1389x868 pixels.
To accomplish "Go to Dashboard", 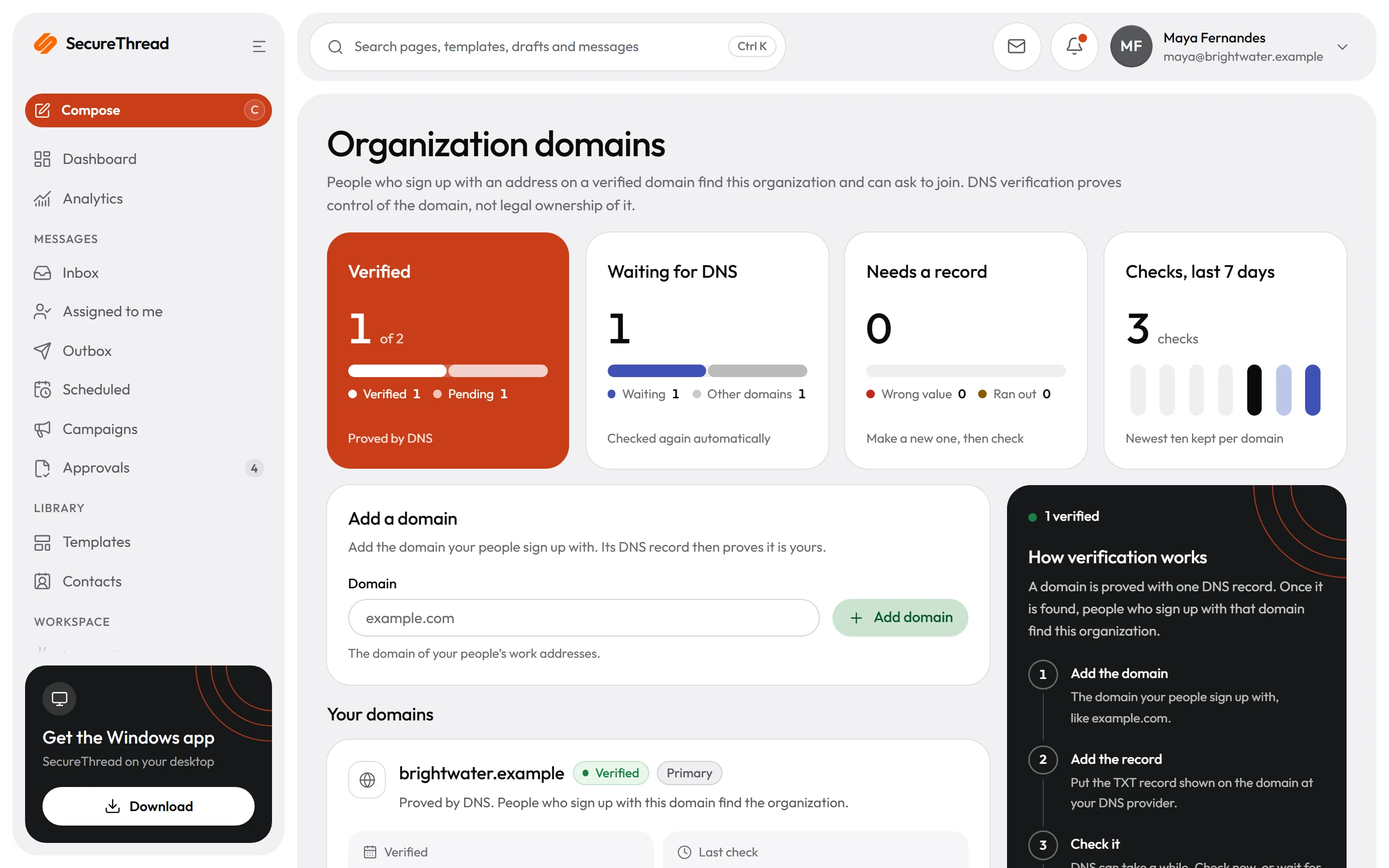I will pyautogui.click(x=148, y=159).
